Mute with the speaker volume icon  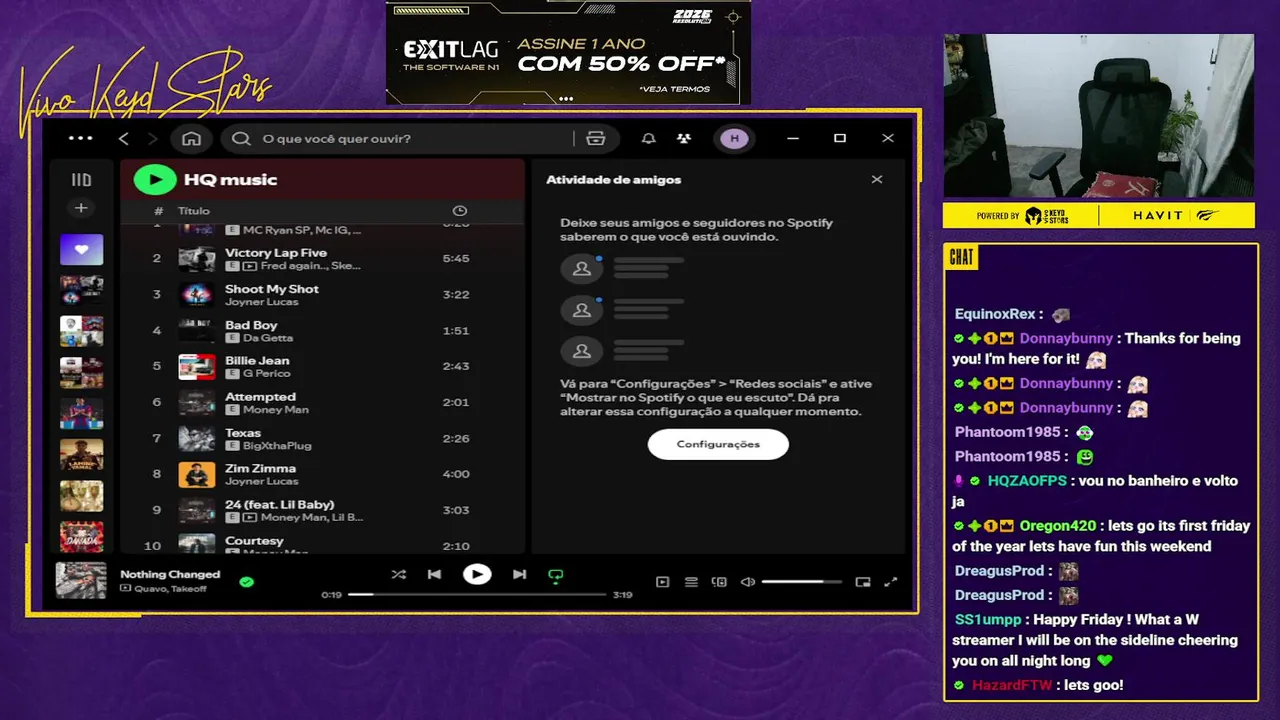click(x=747, y=582)
